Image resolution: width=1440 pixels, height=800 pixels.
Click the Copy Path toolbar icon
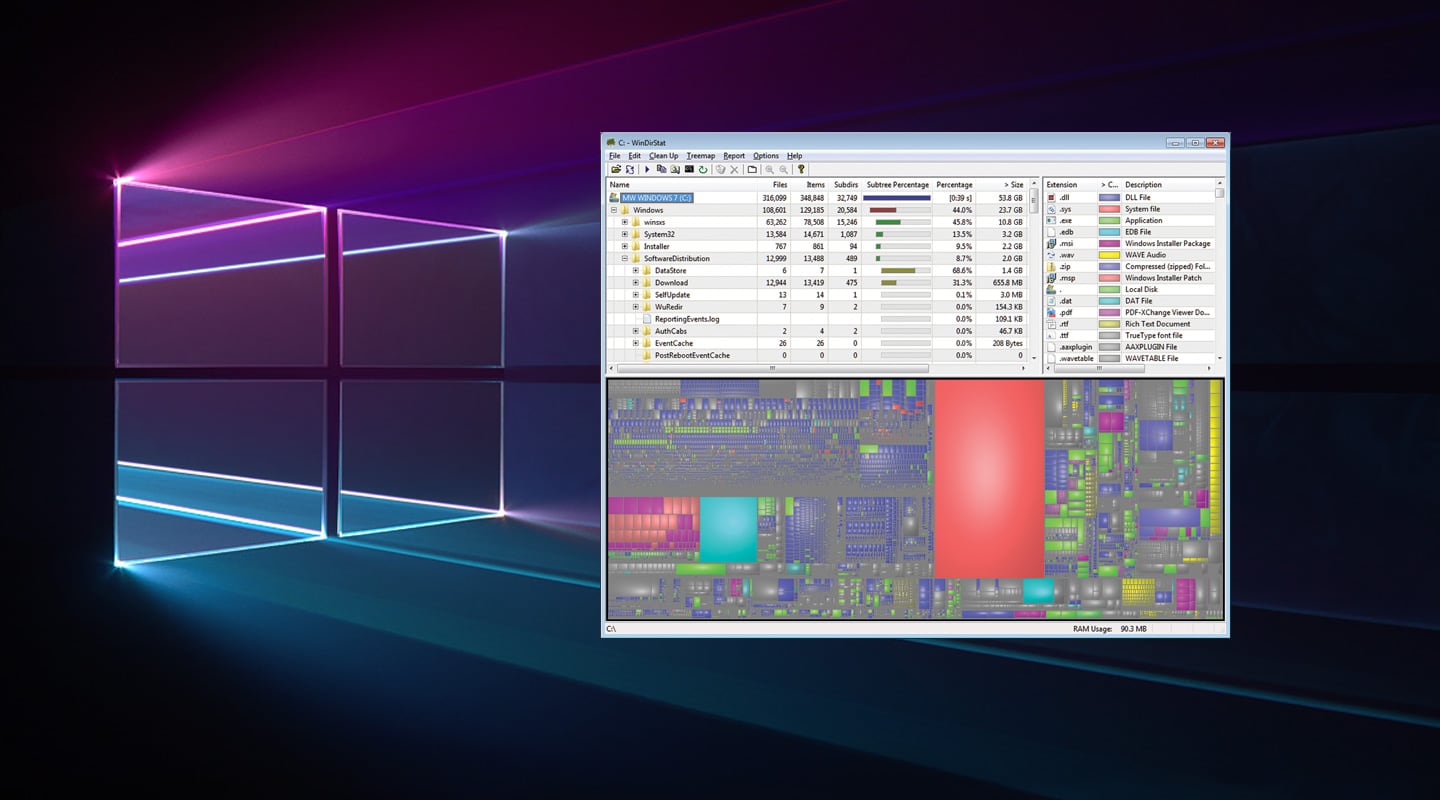(661, 169)
